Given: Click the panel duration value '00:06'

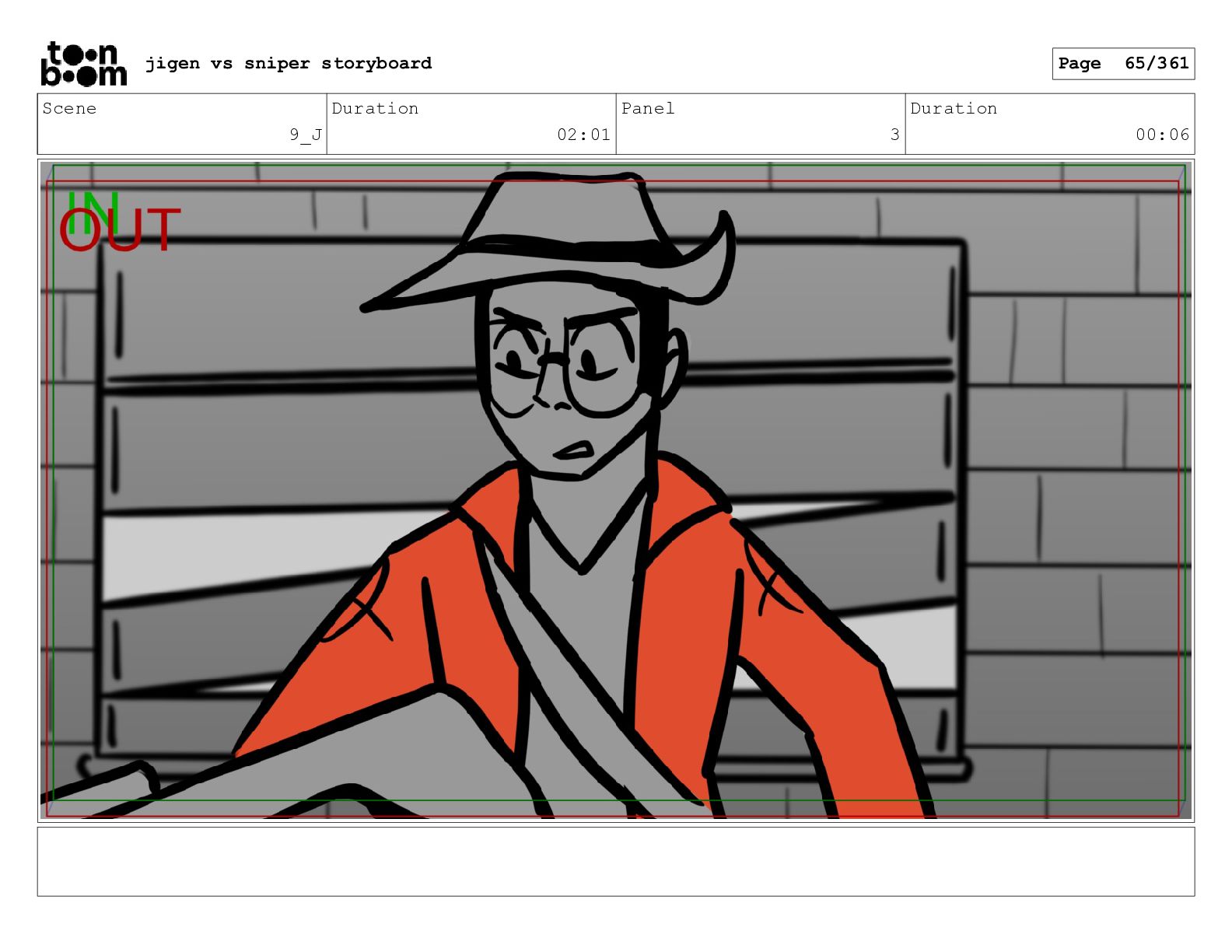Looking at the screenshot, I should pyautogui.click(x=1162, y=135).
